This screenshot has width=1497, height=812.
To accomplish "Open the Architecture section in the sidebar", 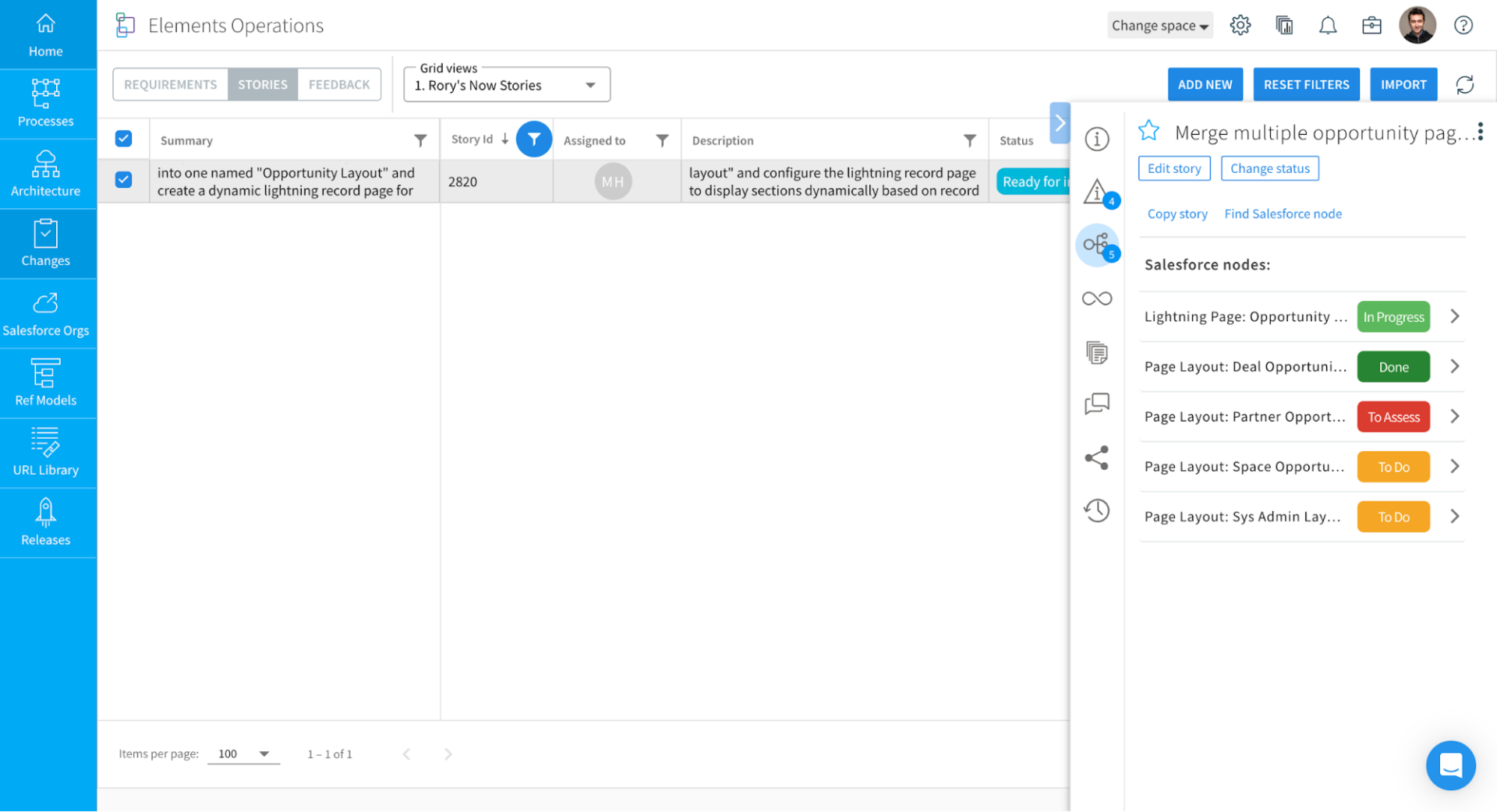I will click(x=46, y=173).
